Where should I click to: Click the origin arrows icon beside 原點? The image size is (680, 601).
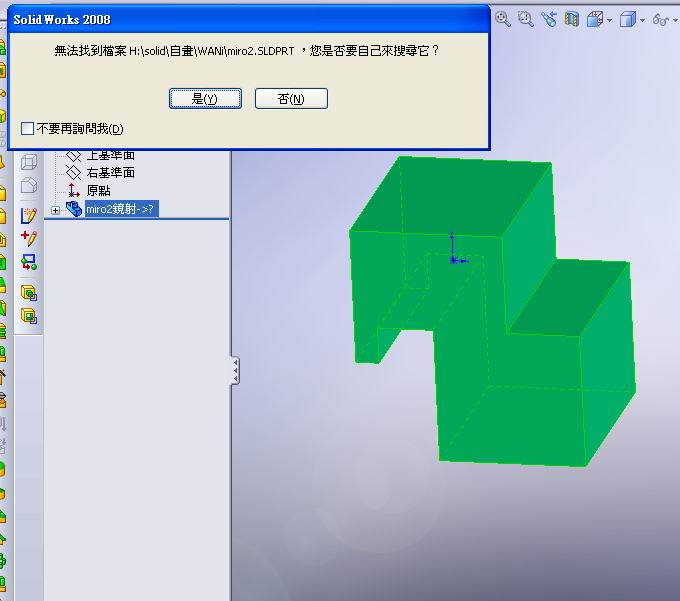[73, 190]
